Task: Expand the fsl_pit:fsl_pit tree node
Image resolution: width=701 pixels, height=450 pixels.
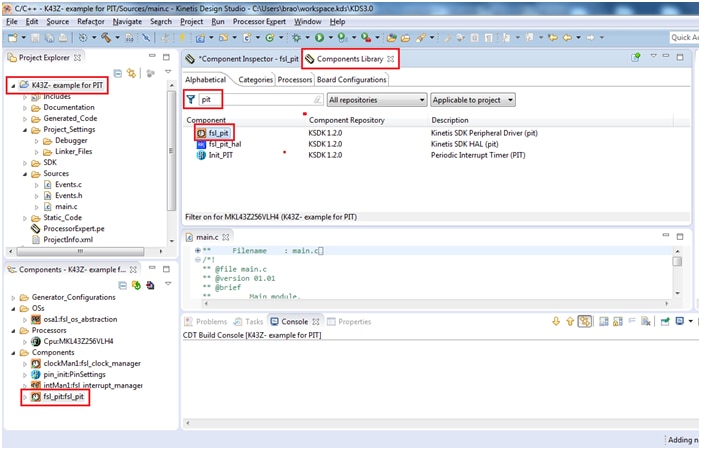Action: click(x=24, y=397)
